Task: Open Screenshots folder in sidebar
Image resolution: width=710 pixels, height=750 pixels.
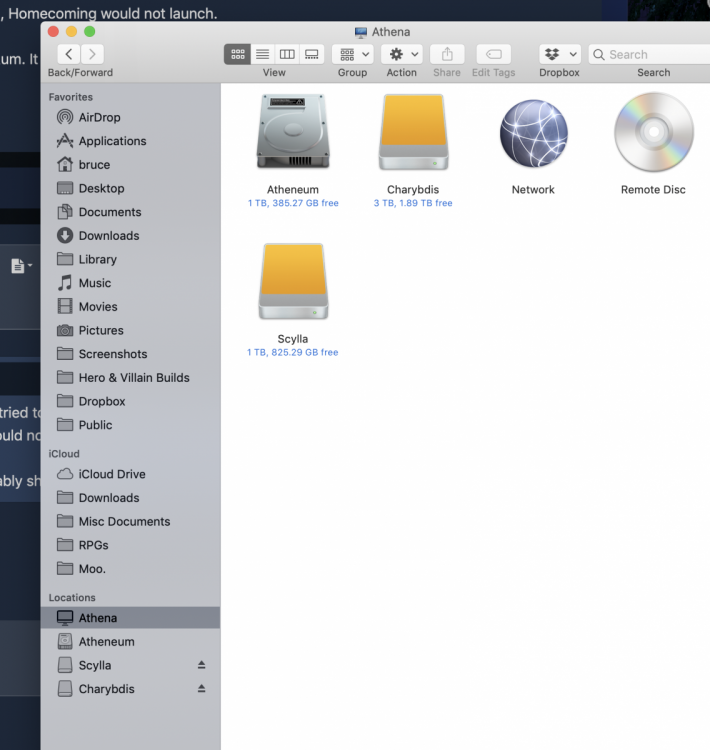Action: point(130,354)
